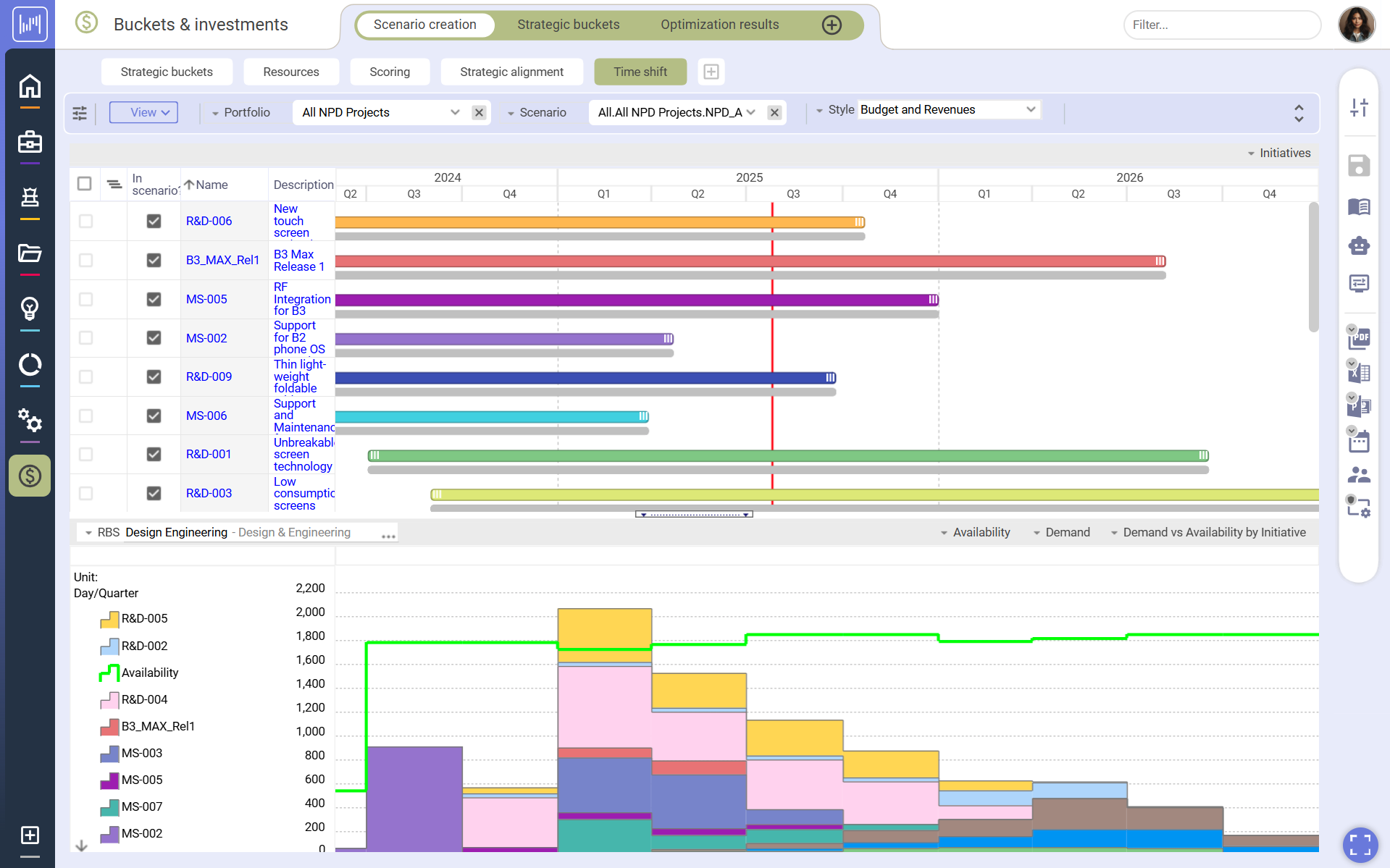The width and height of the screenshot is (1390, 868).
Task: Click the lightbulb ideas icon in sidebar
Action: [30, 308]
